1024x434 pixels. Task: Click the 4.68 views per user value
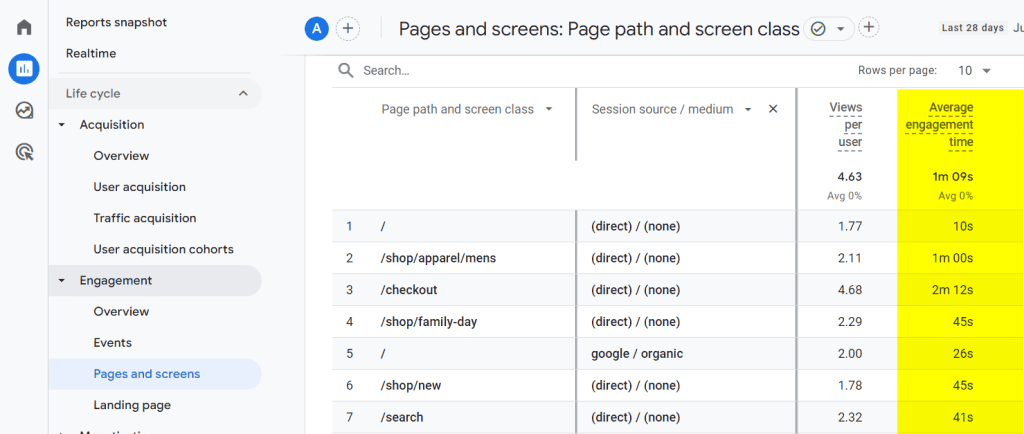[x=850, y=290]
